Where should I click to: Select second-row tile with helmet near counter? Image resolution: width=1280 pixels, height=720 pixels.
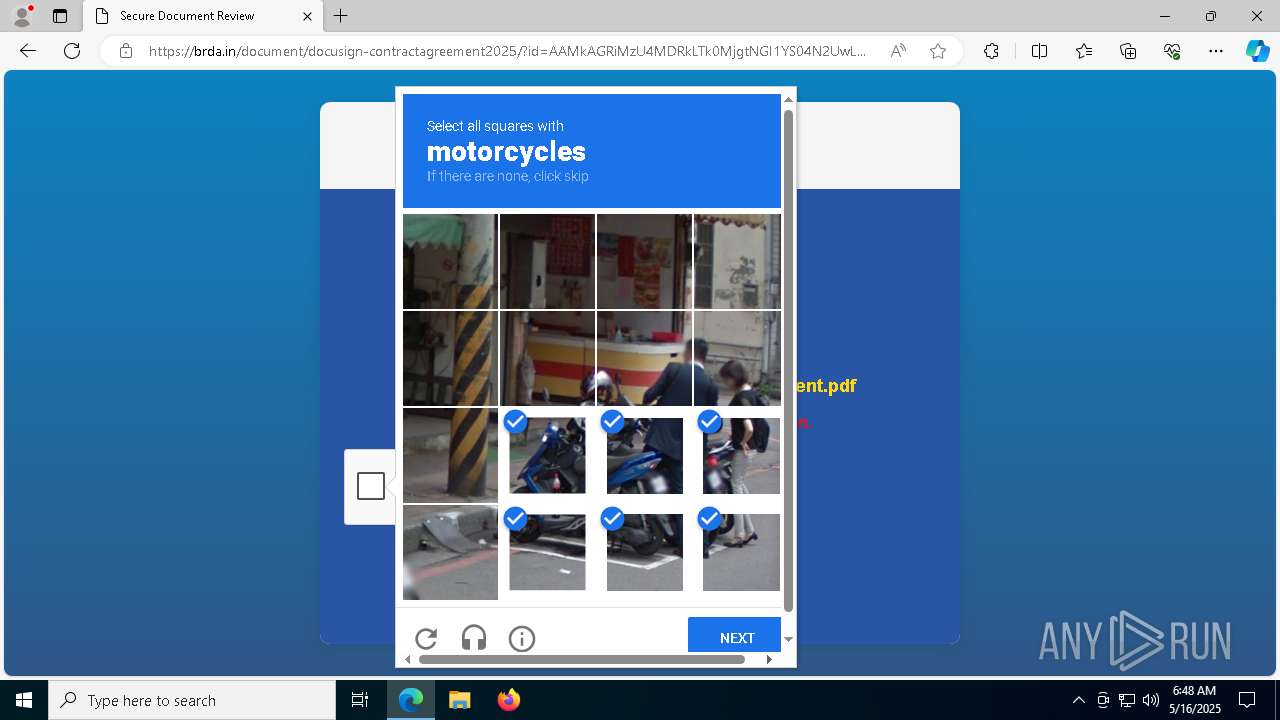[x=644, y=358]
